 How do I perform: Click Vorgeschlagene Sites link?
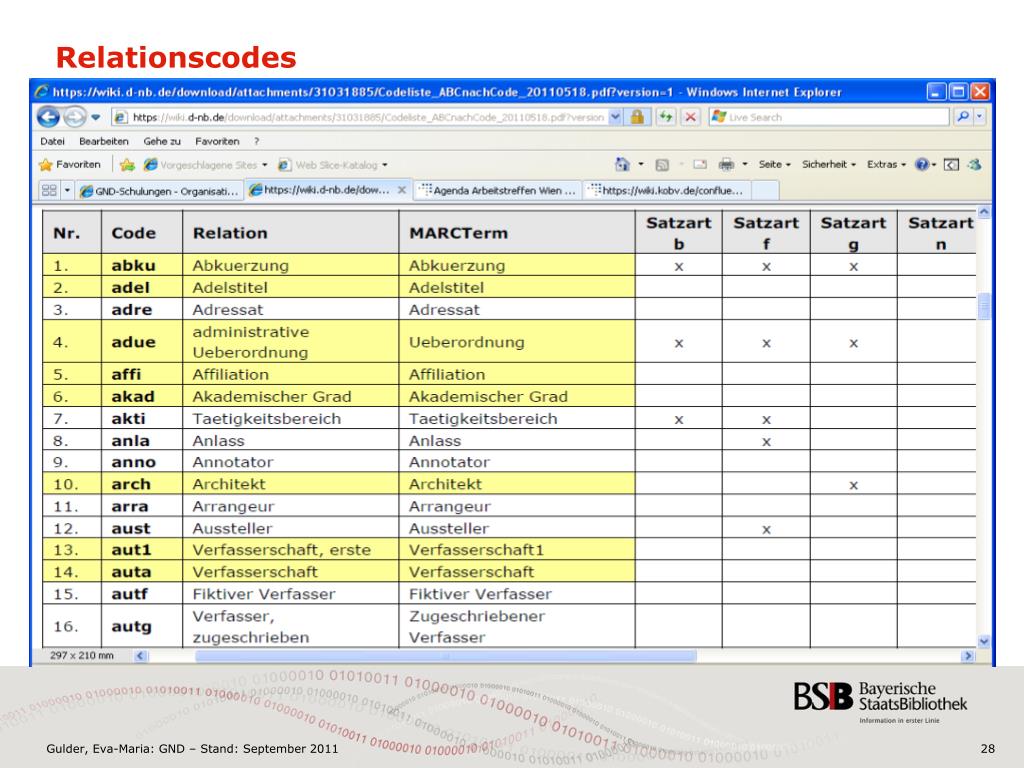click(x=200, y=165)
